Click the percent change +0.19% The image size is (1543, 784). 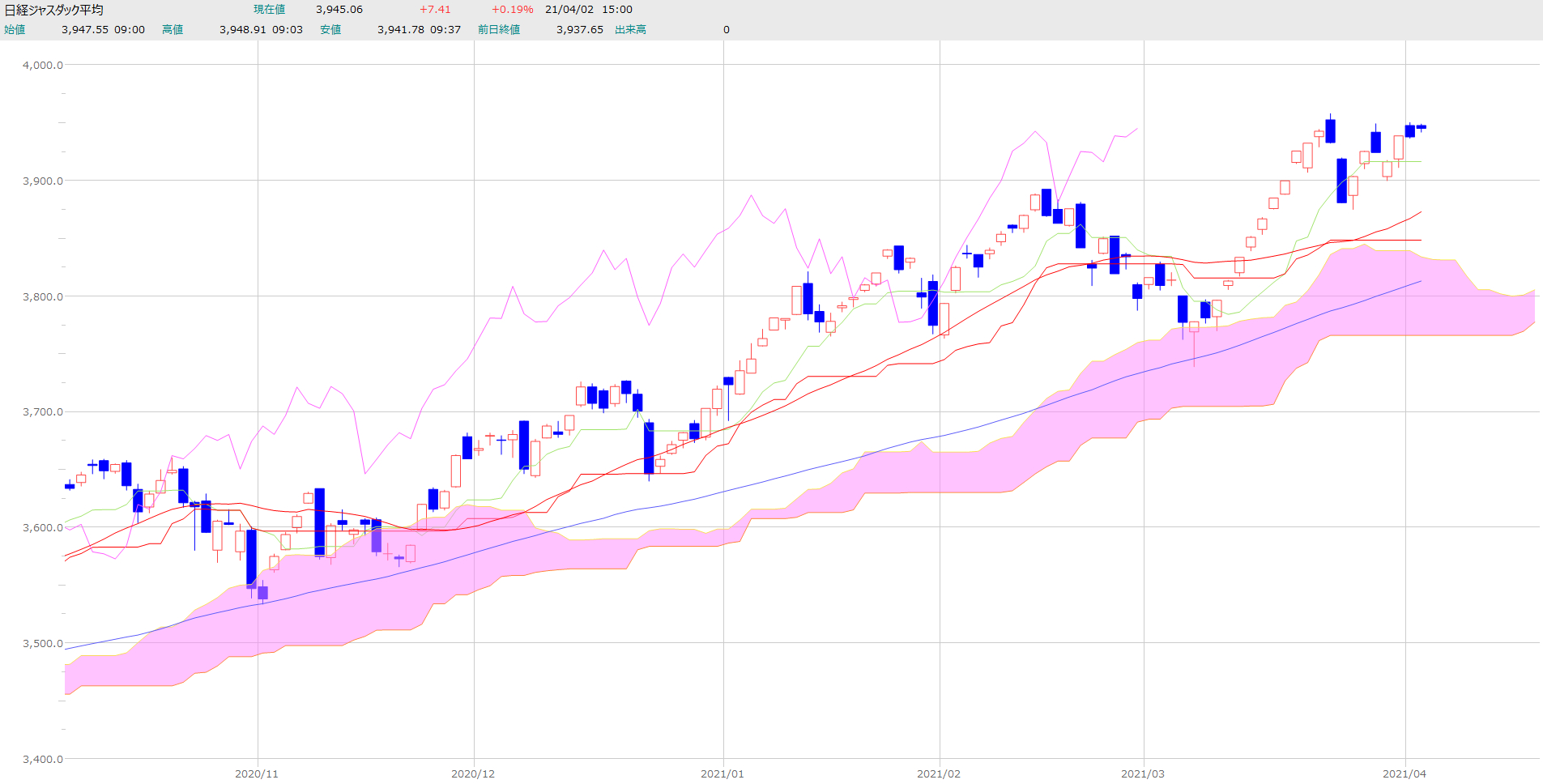tap(513, 10)
